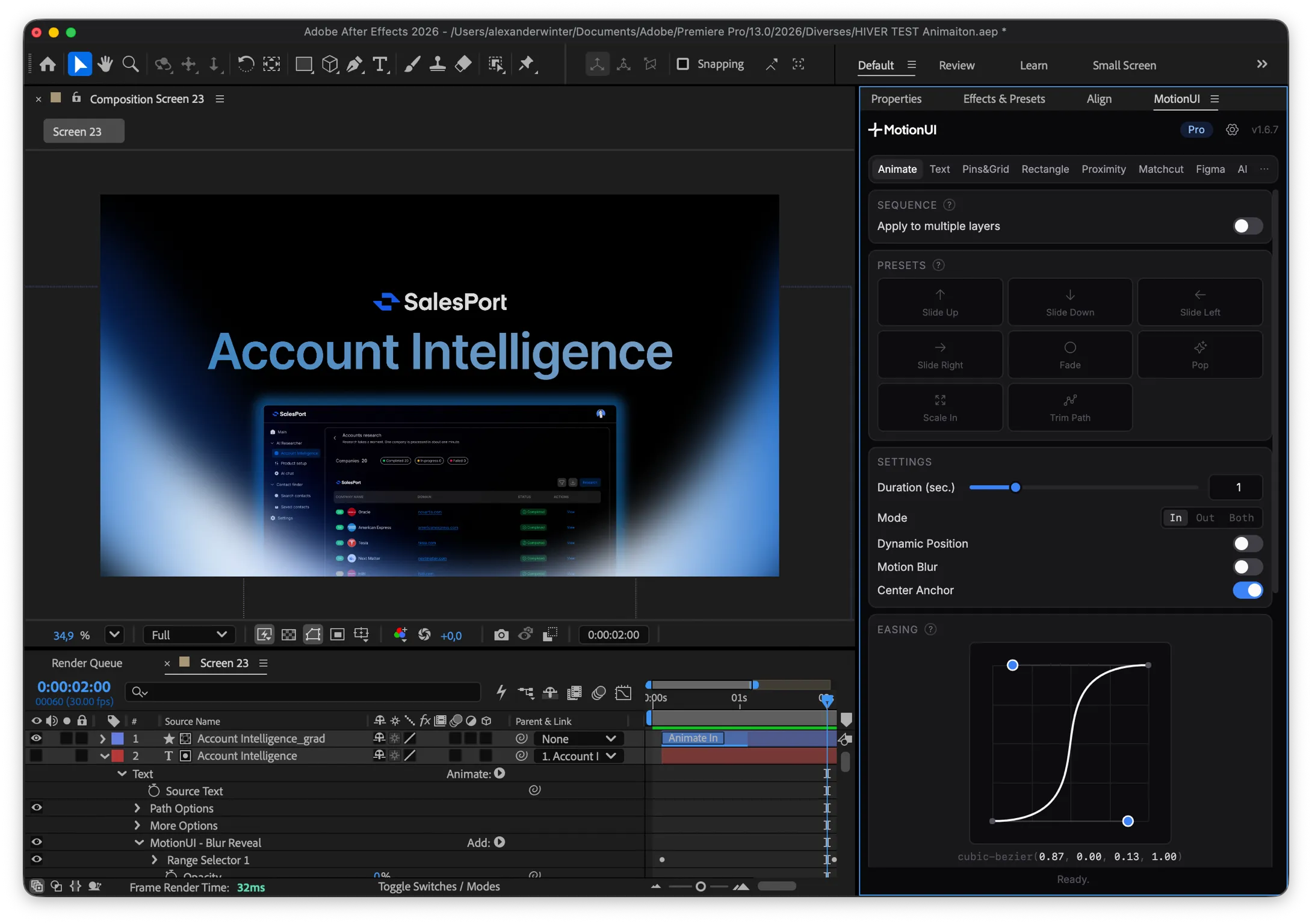Disable the Center Anchor switch
This screenshot has width=1312, height=924.
click(x=1247, y=591)
